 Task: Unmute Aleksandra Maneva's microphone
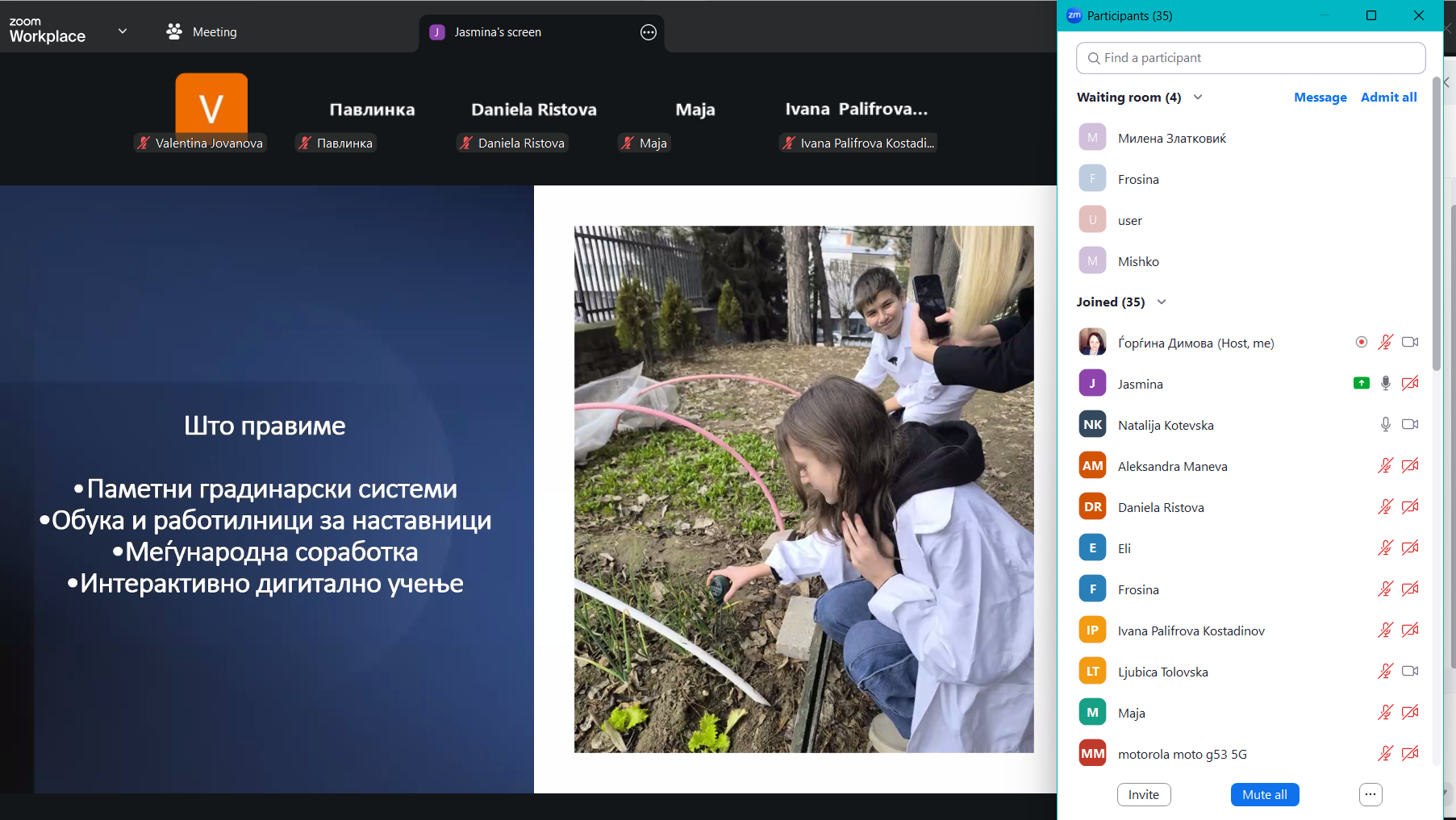(x=1385, y=465)
